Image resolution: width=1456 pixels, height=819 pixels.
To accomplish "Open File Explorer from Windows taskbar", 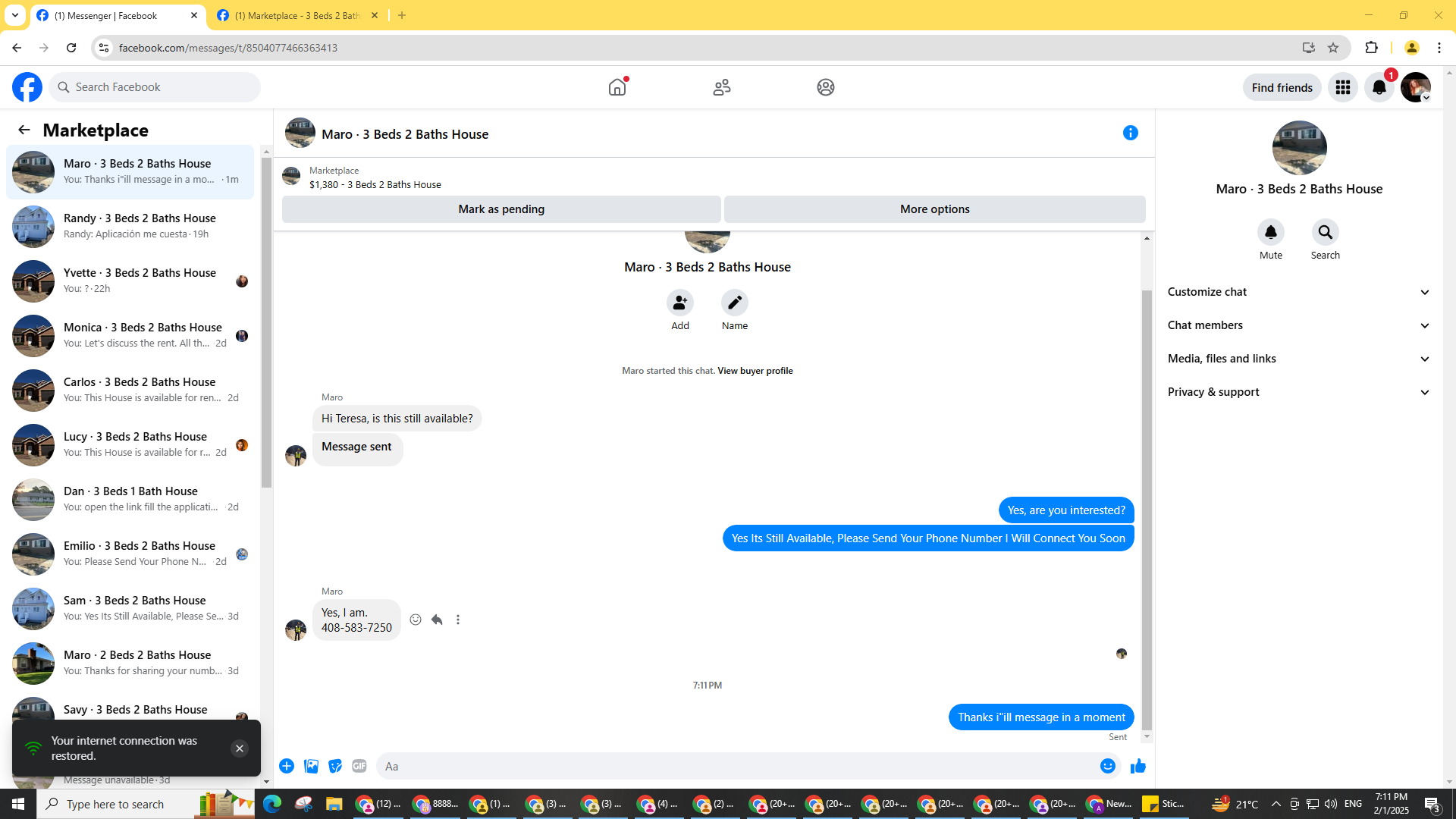I will (x=334, y=805).
